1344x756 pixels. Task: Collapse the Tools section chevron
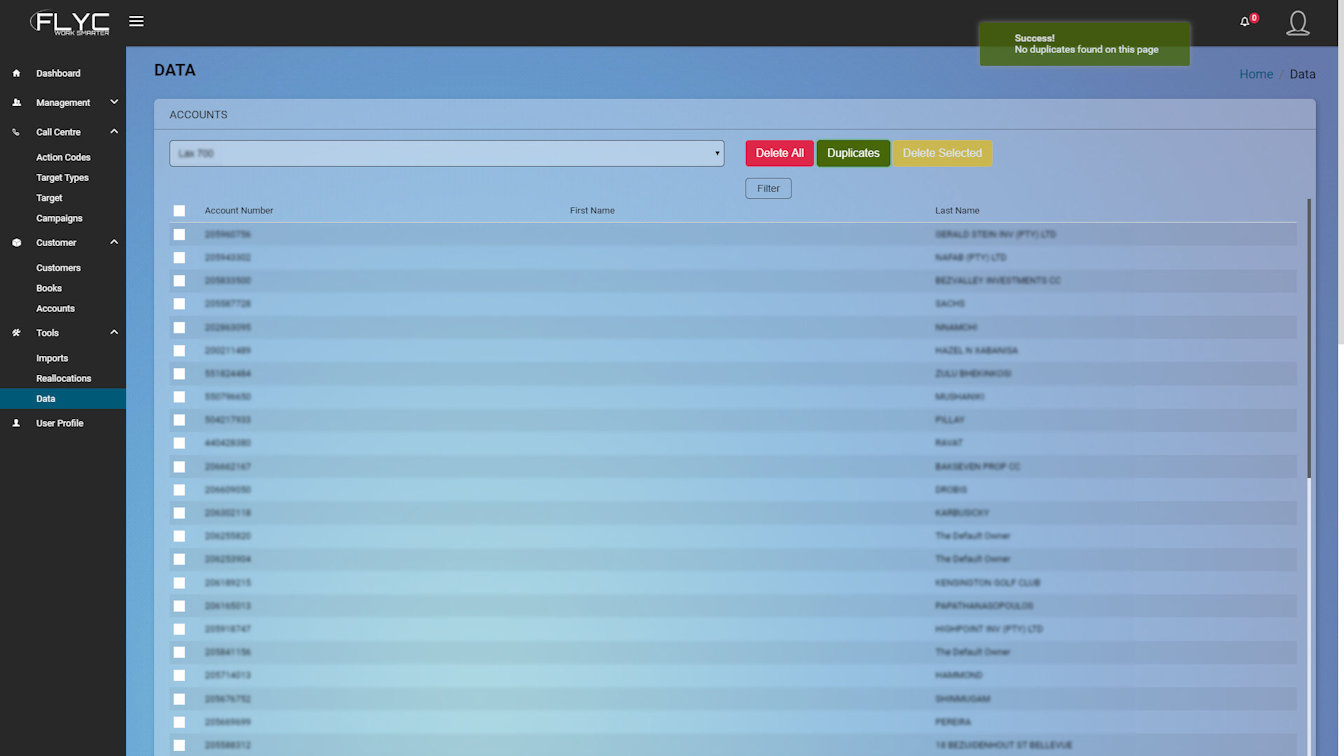click(x=114, y=333)
